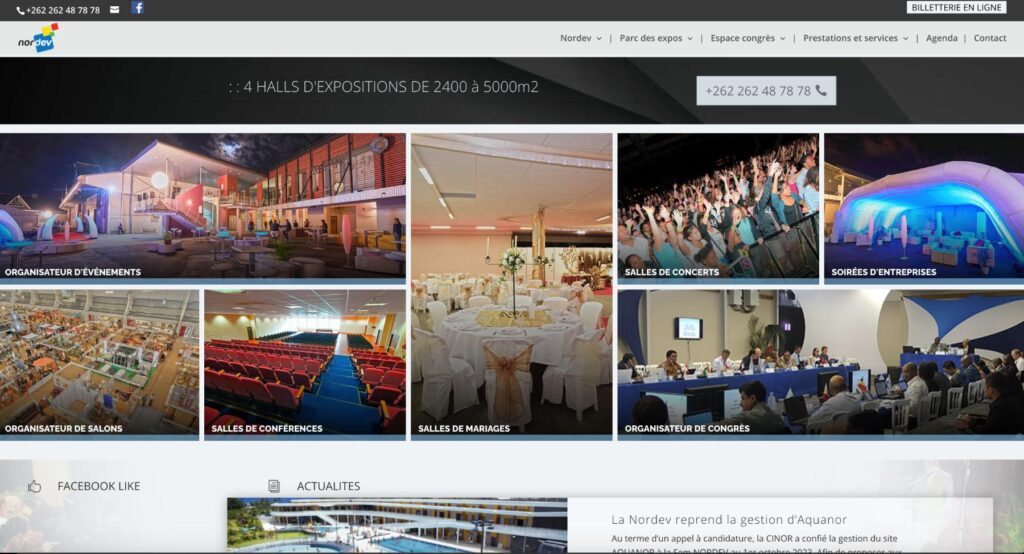
Task: Expand the Parc des expos dropdown
Action: 656,39
